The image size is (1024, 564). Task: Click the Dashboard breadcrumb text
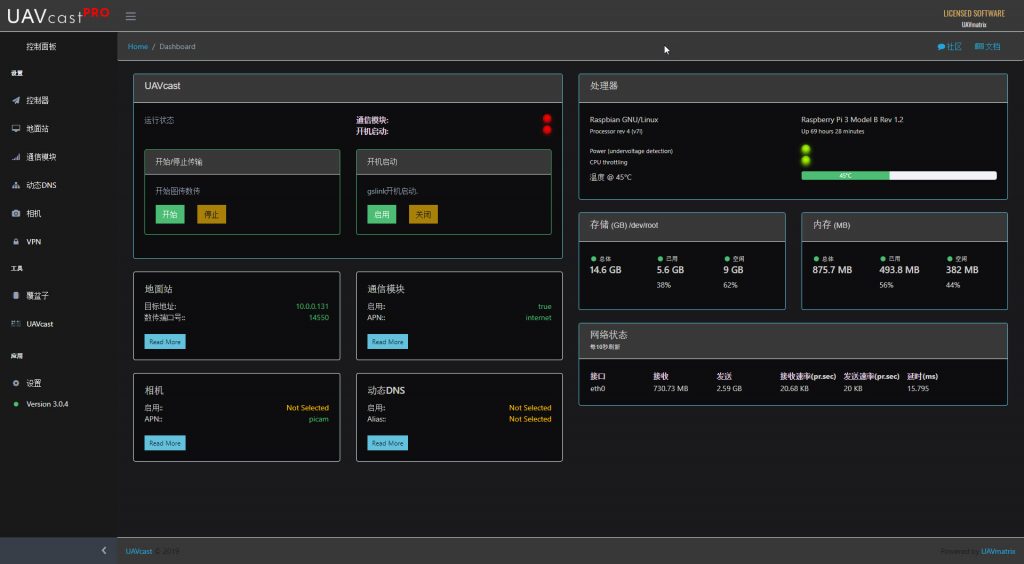177,46
